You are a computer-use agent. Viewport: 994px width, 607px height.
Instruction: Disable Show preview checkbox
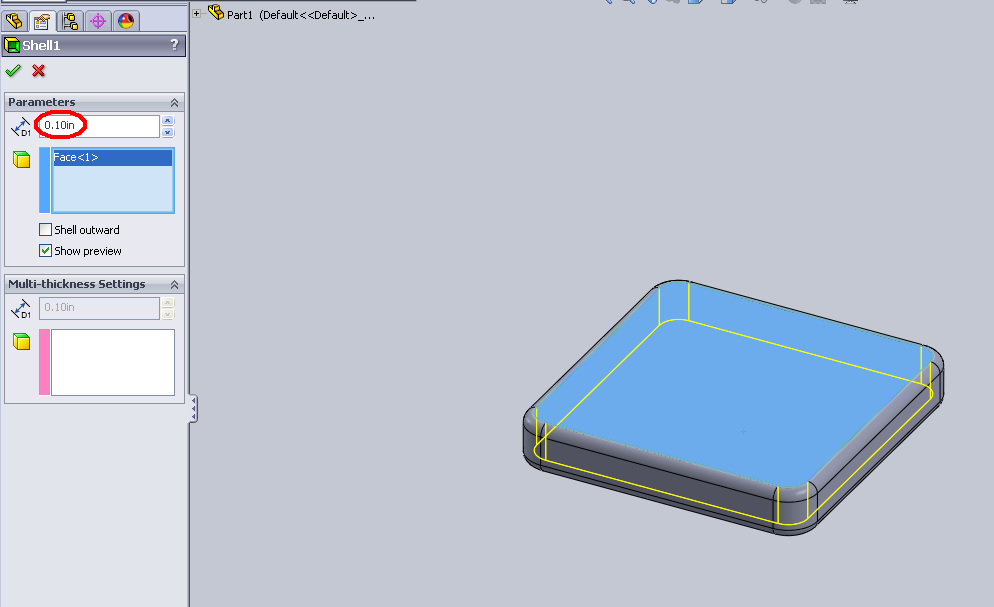coord(45,250)
